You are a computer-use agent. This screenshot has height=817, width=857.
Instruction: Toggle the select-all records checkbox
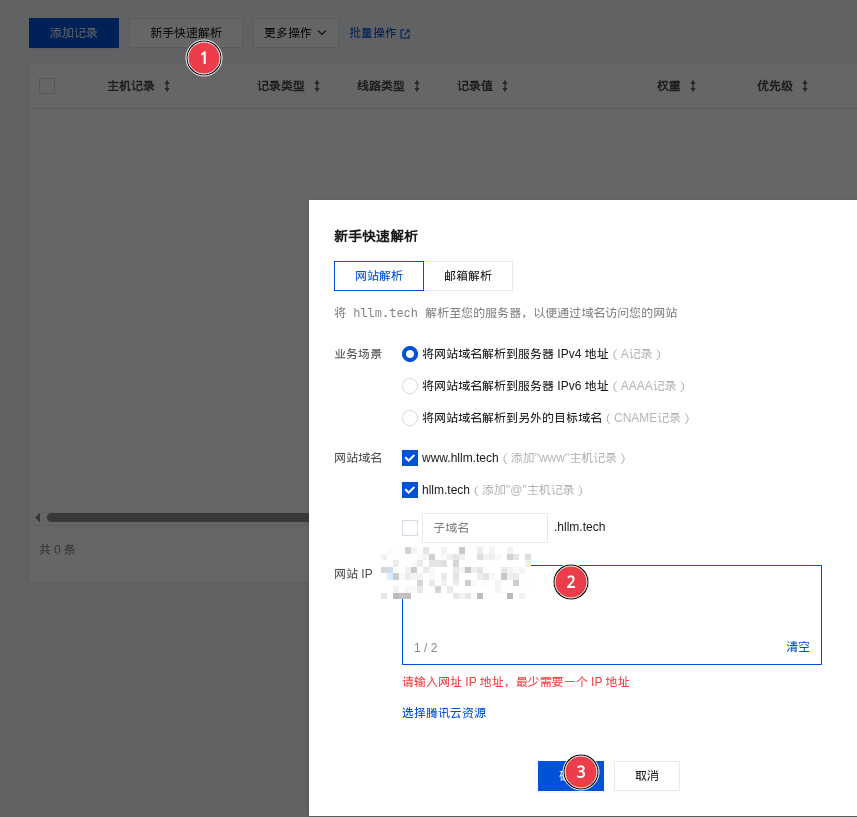pos(47,86)
